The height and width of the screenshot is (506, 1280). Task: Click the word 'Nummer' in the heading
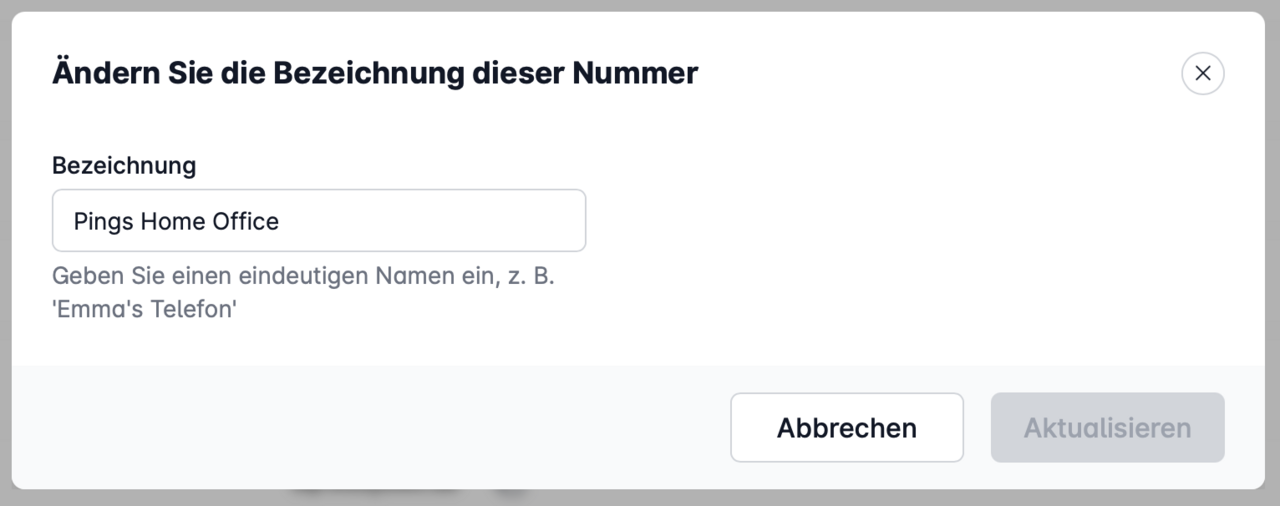coord(634,73)
